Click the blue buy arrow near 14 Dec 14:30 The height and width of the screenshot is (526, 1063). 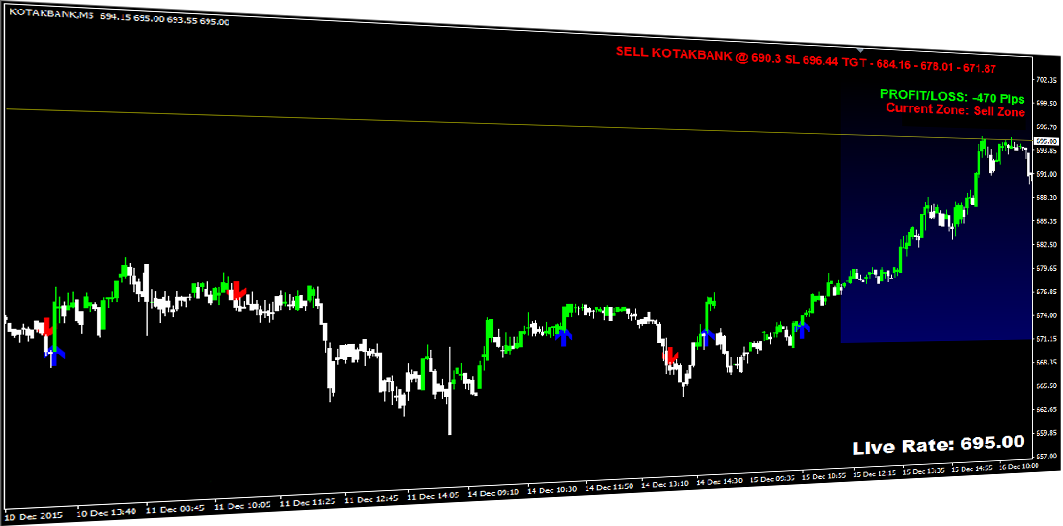click(707, 337)
